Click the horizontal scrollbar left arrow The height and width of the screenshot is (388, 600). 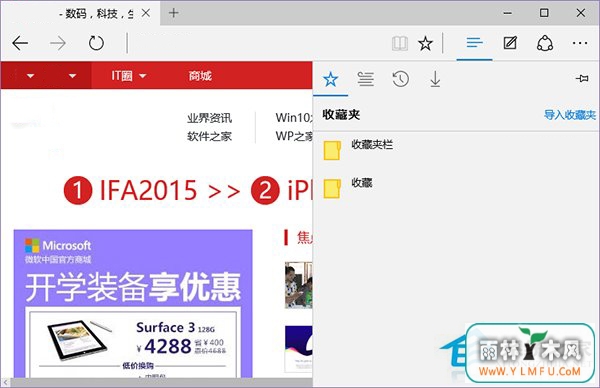pos(5,382)
